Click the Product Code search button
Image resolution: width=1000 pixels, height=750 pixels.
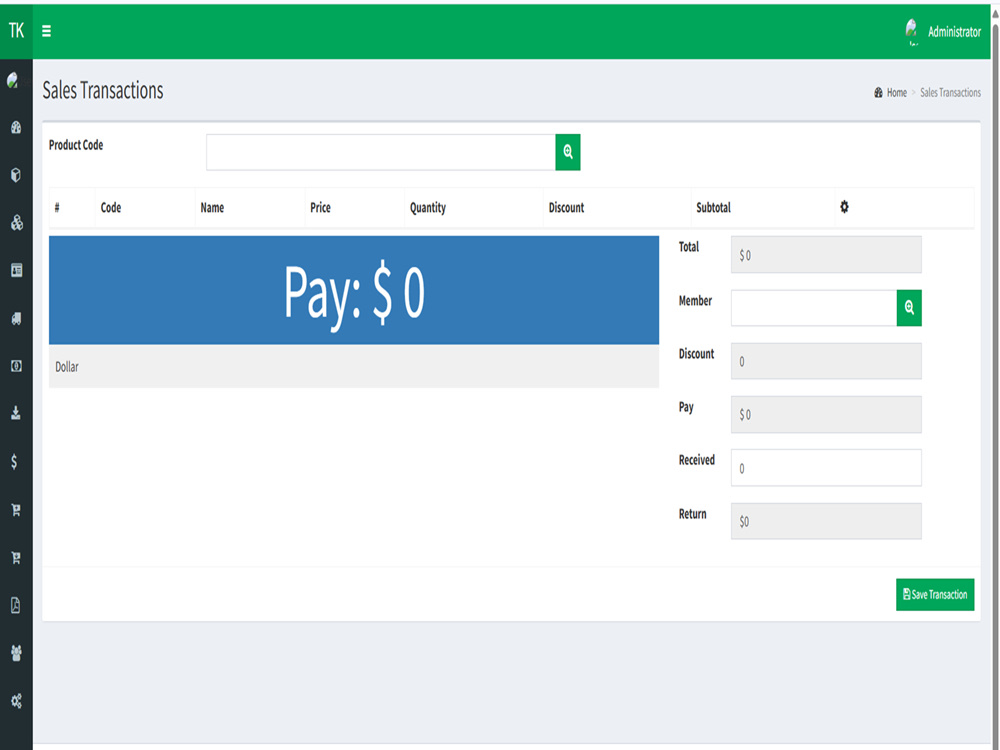(568, 152)
